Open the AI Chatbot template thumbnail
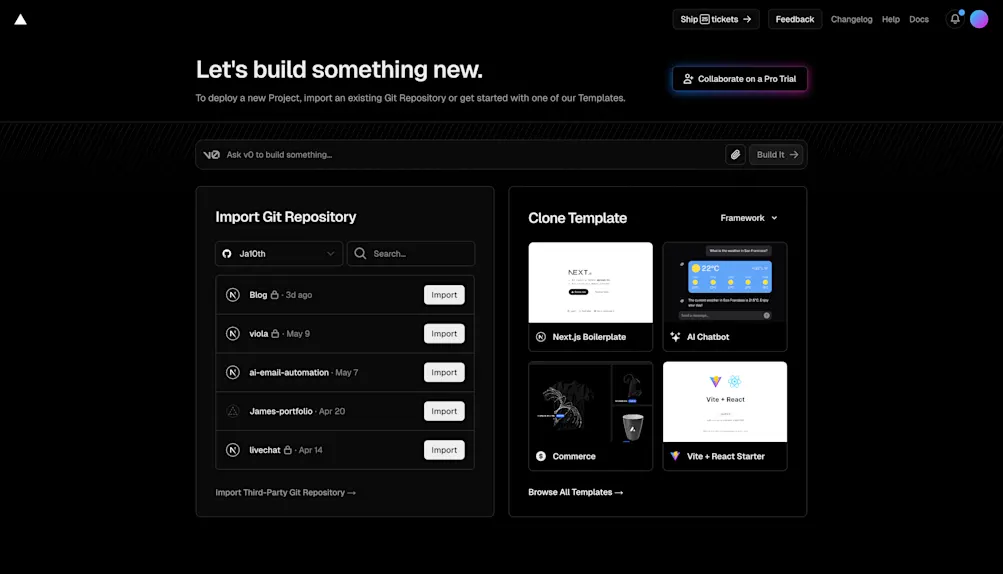 [725, 283]
